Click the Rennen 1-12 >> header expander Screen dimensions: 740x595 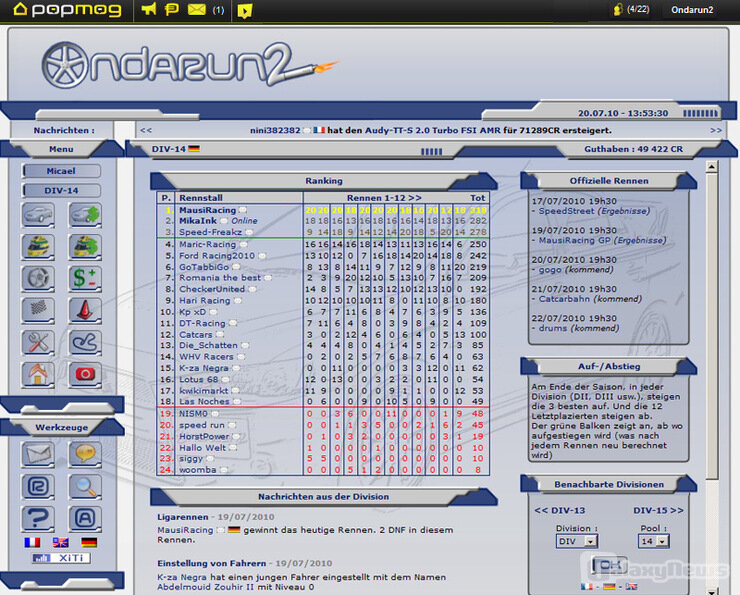pyautogui.click(x=384, y=198)
